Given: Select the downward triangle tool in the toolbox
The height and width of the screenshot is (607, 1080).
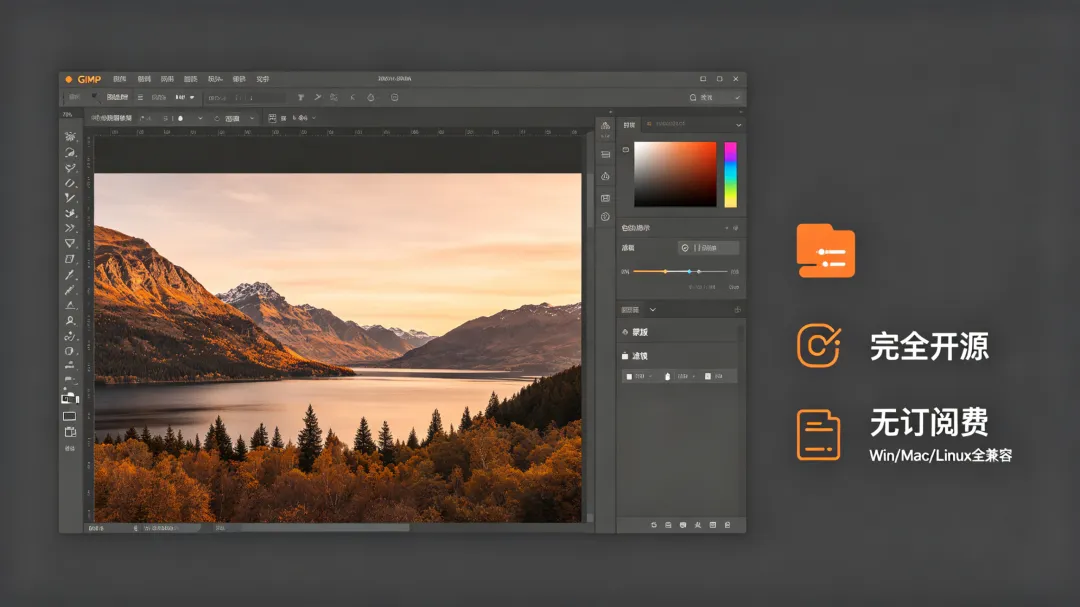Looking at the screenshot, I should (x=70, y=243).
